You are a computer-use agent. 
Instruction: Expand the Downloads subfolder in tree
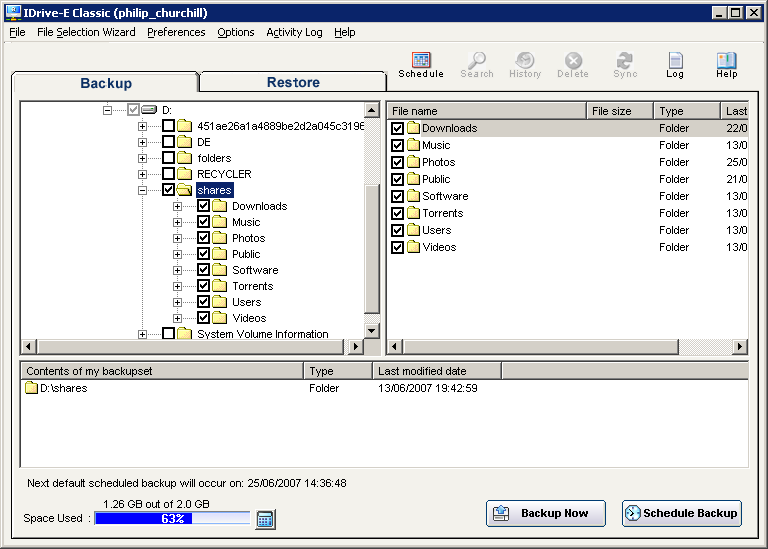[x=177, y=206]
